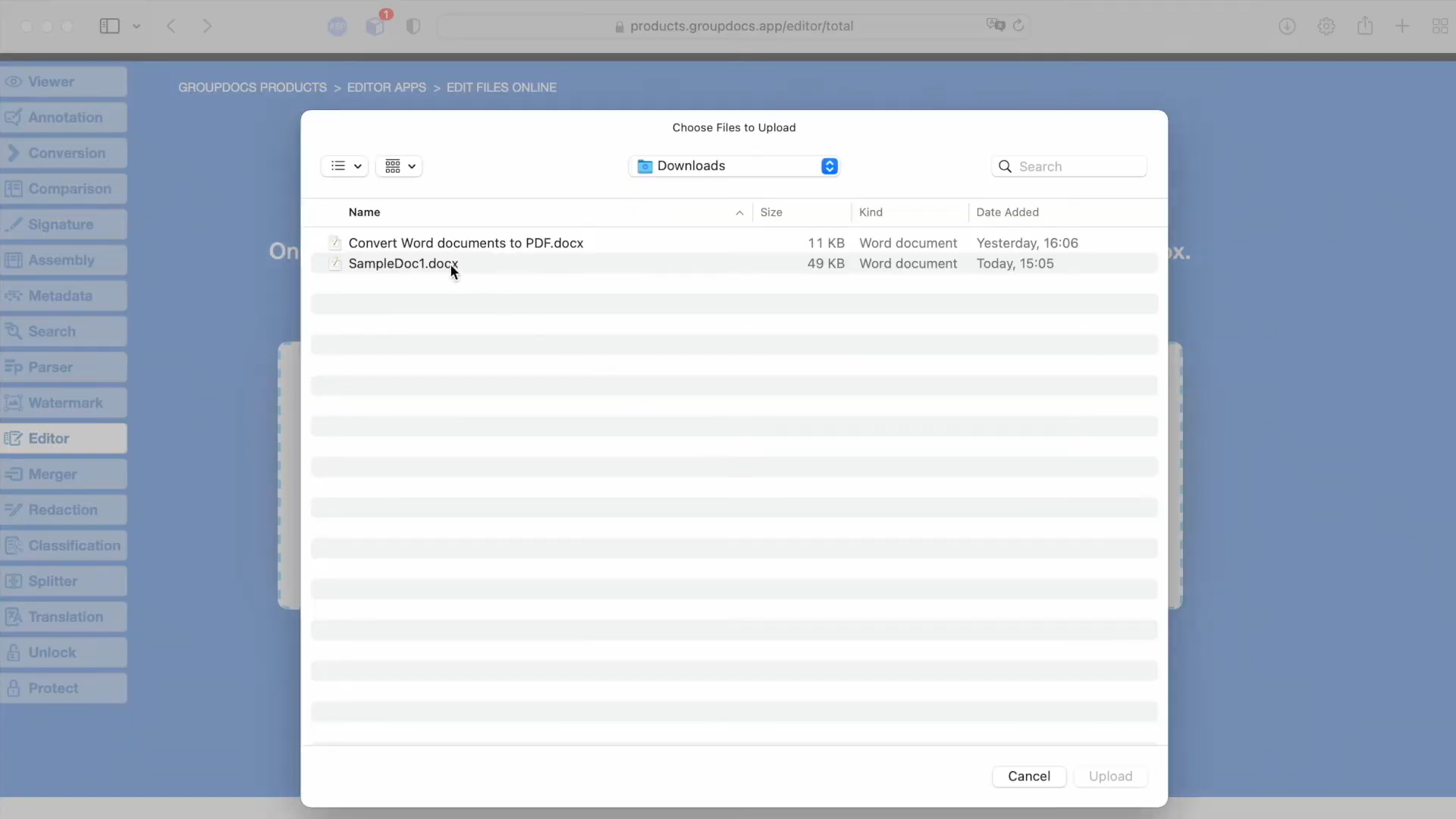Screen dimensions: 1456x819
Task: Open the Safari downloads icon
Action: (x=1287, y=27)
